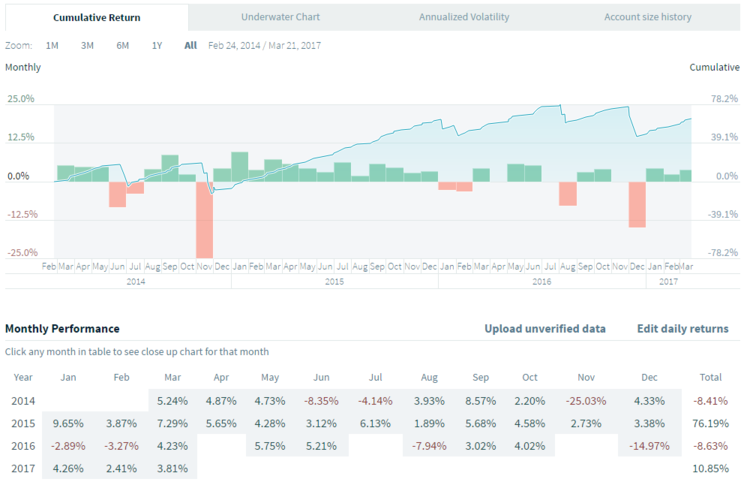
Task: Click the red December 2016 chart bar
Action: point(637,204)
